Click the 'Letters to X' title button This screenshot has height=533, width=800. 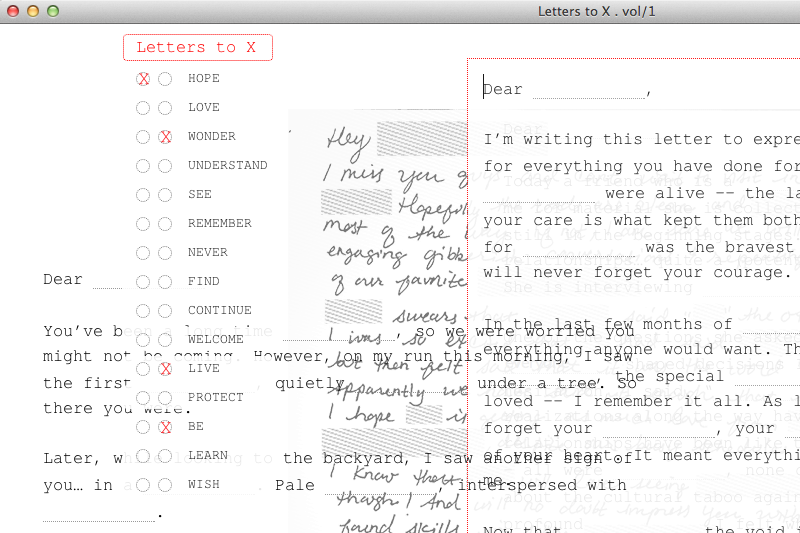[x=197, y=47]
